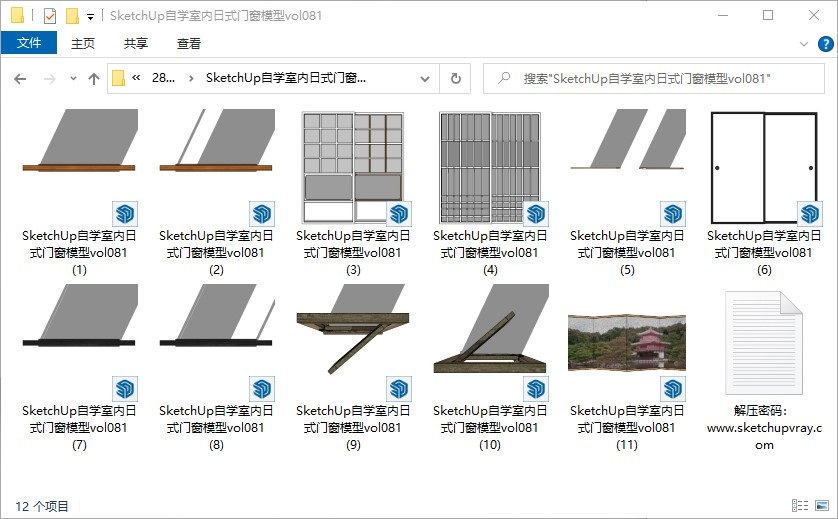Click file name ending with (2)

tap(216, 252)
